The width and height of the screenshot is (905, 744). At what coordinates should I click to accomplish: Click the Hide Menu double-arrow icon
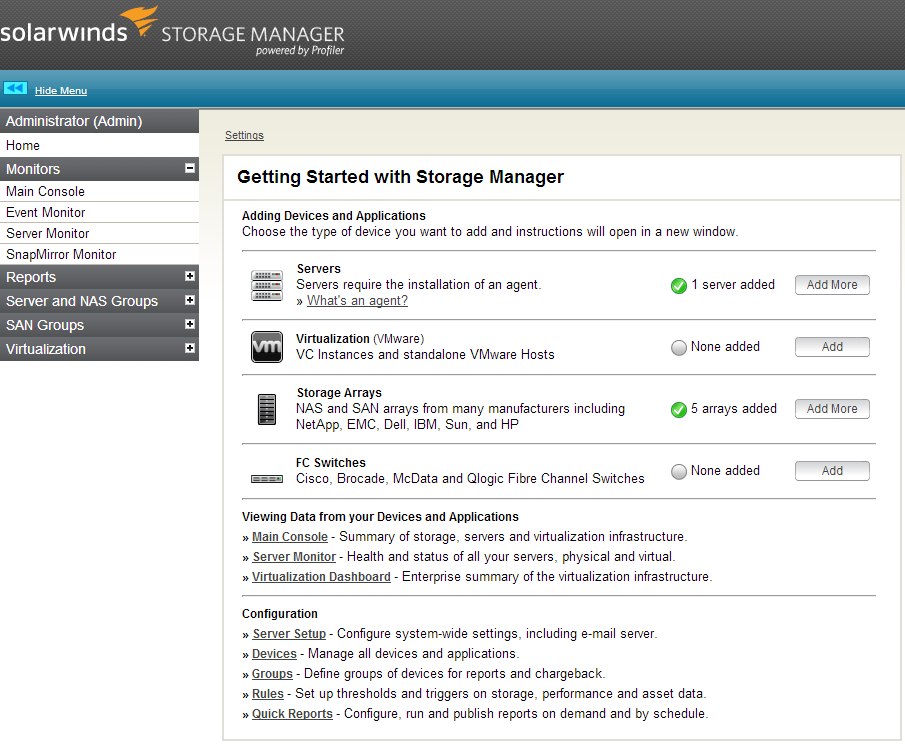click(15, 89)
